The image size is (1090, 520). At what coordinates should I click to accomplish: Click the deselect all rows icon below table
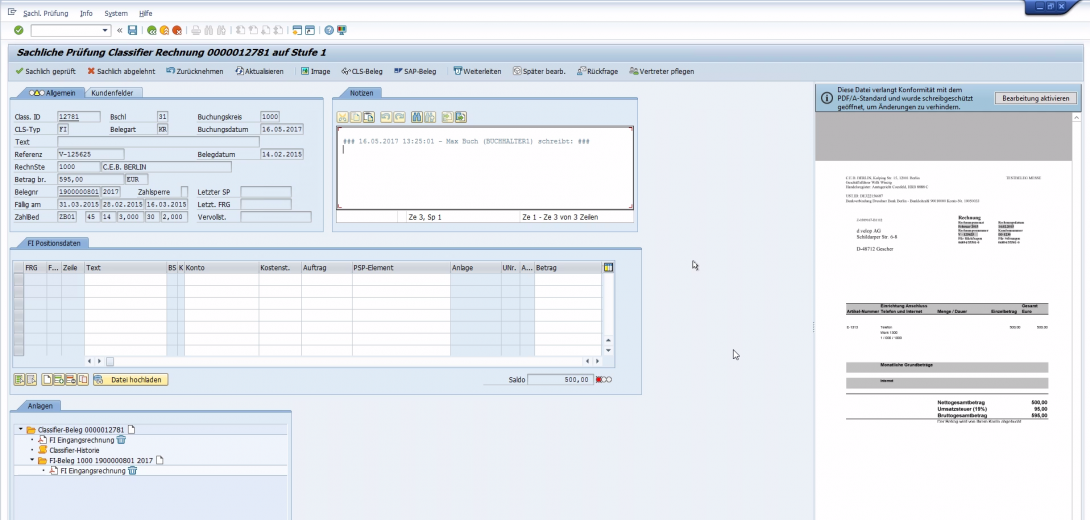(x=31, y=380)
